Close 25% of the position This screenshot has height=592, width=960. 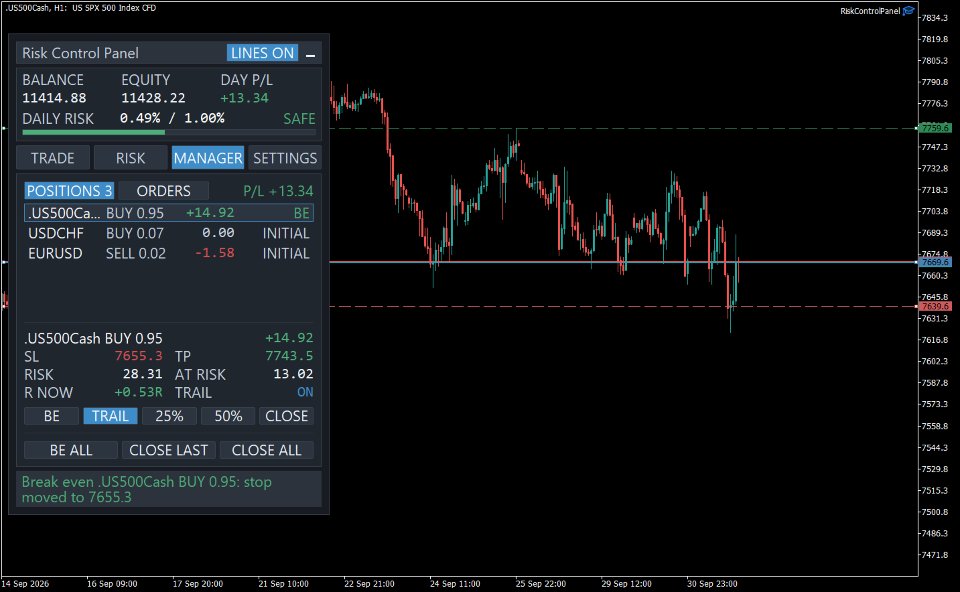169,416
